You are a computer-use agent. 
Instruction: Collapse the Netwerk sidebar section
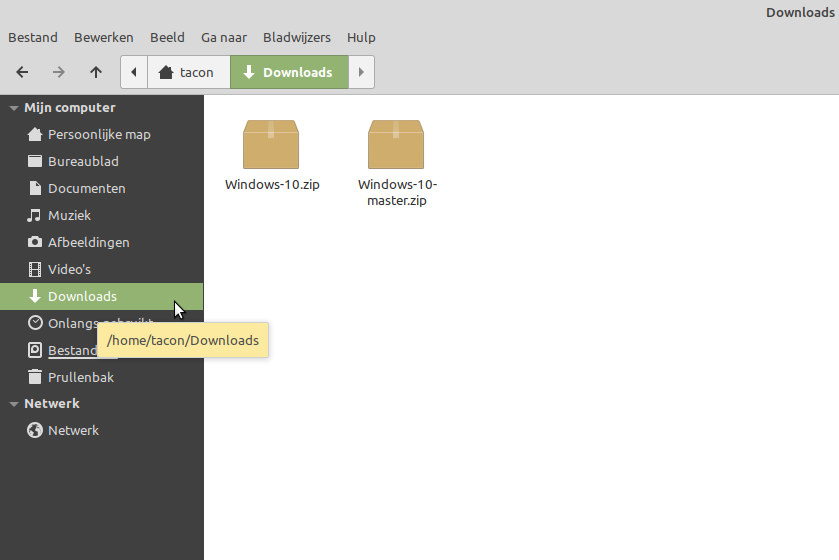point(14,404)
